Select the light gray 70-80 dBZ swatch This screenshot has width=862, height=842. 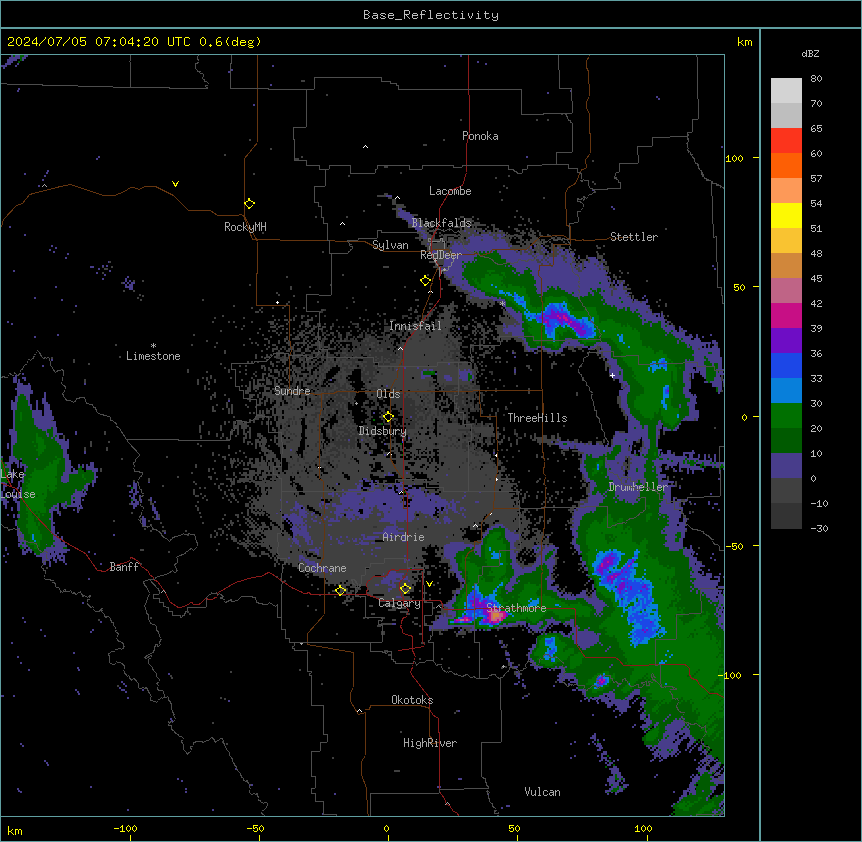click(786, 91)
